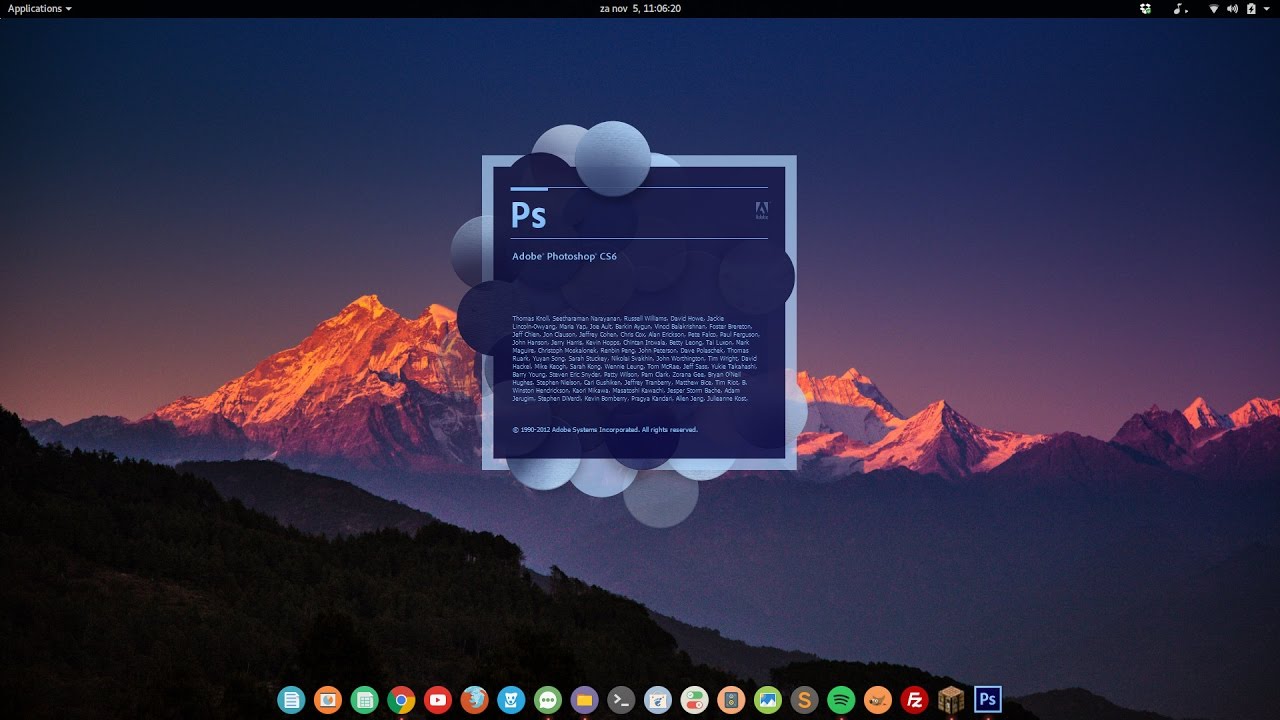Launch the green spreadsheet app in dock
Image resolution: width=1280 pixels, height=720 pixels.
tap(365, 700)
